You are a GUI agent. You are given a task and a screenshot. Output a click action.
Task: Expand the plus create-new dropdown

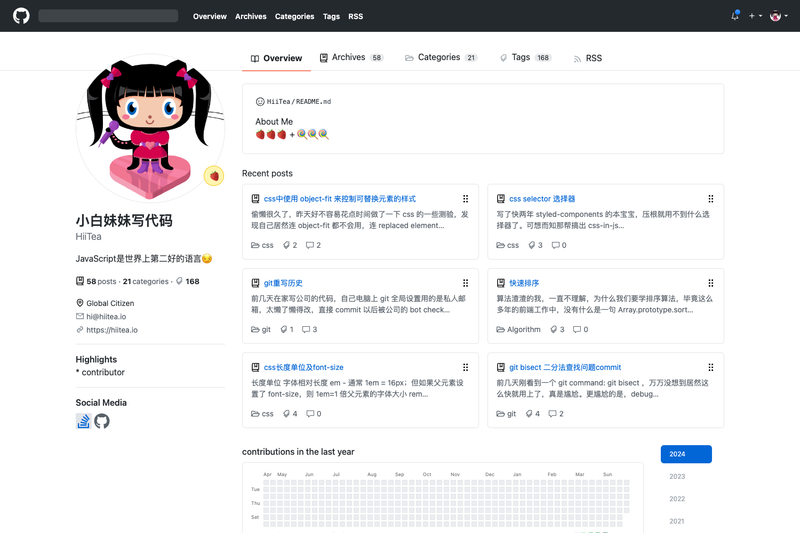755,16
